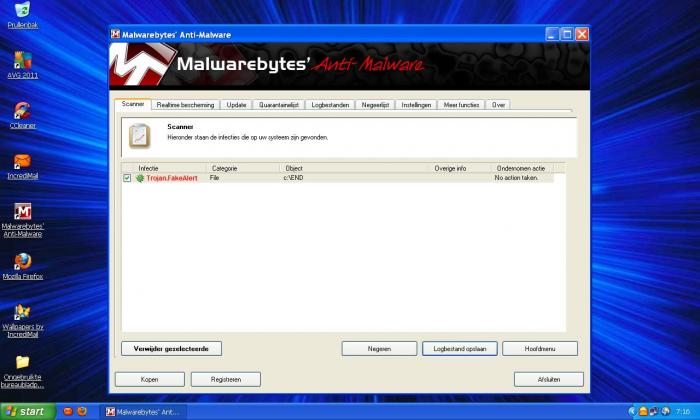Click the Negeren button
This screenshot has width=700, height=420.
click(x=379, y=349)
